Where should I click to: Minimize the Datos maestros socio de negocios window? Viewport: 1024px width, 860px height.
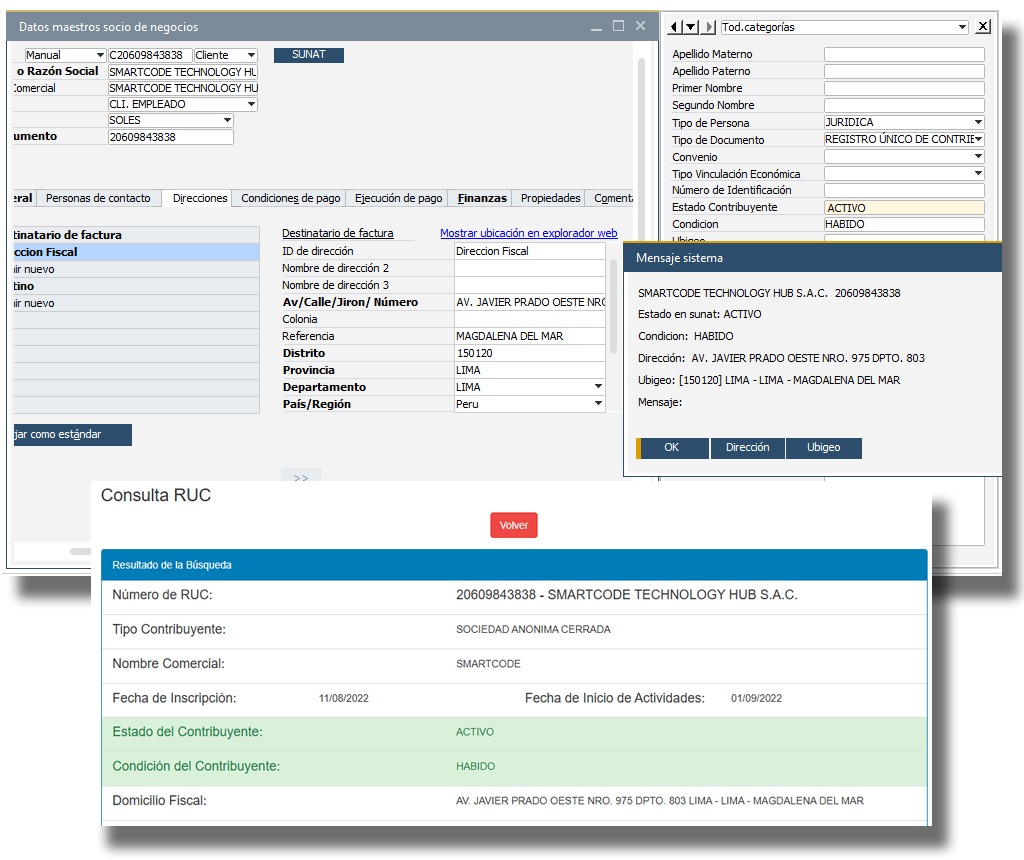pyautogui.click(x=597, y=26)
